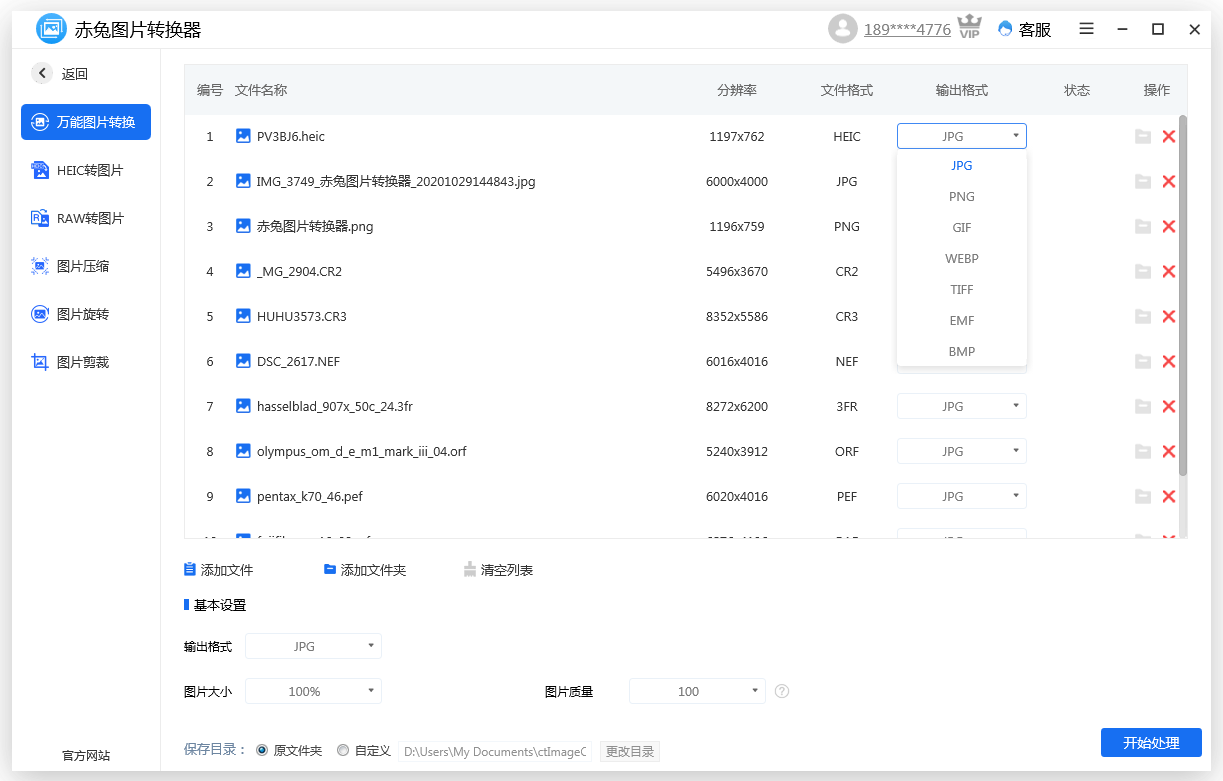Click the 分辨率 column header
The width and height of the screenshot is (1223, 781).
pyautogui.click(x=737, y=90)
